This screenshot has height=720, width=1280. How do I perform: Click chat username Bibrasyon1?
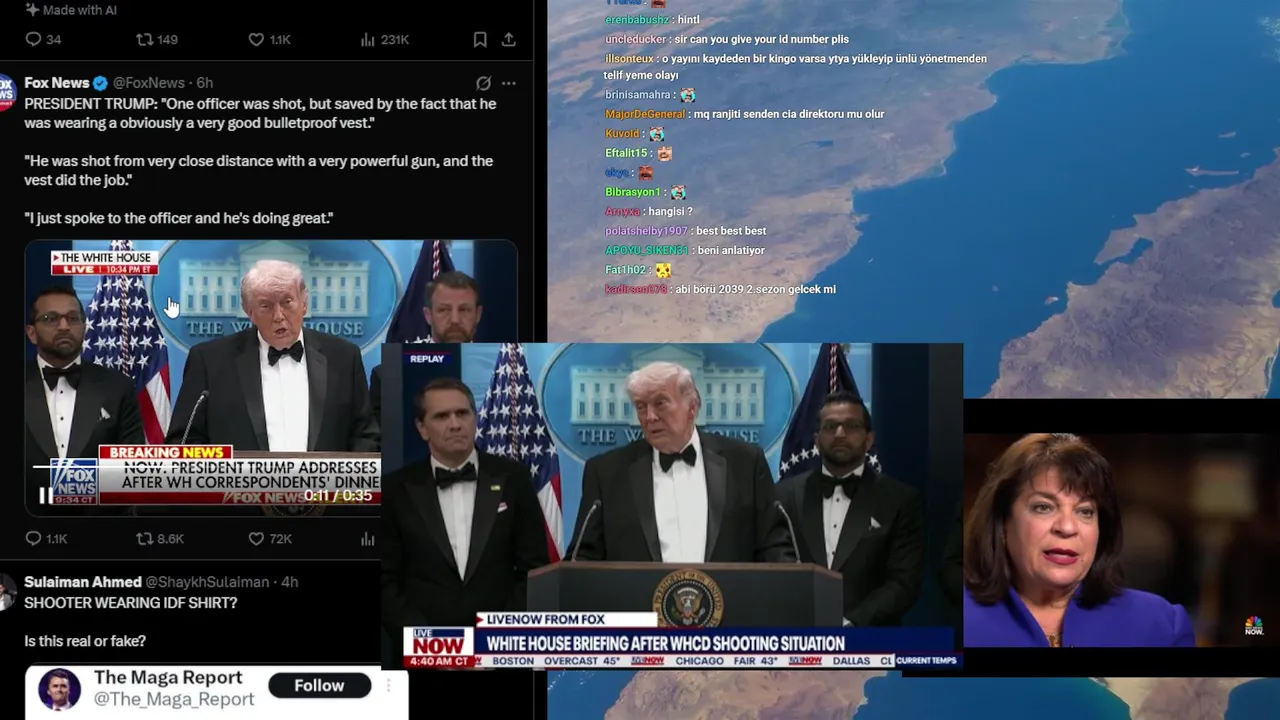[x=633, y=192]
